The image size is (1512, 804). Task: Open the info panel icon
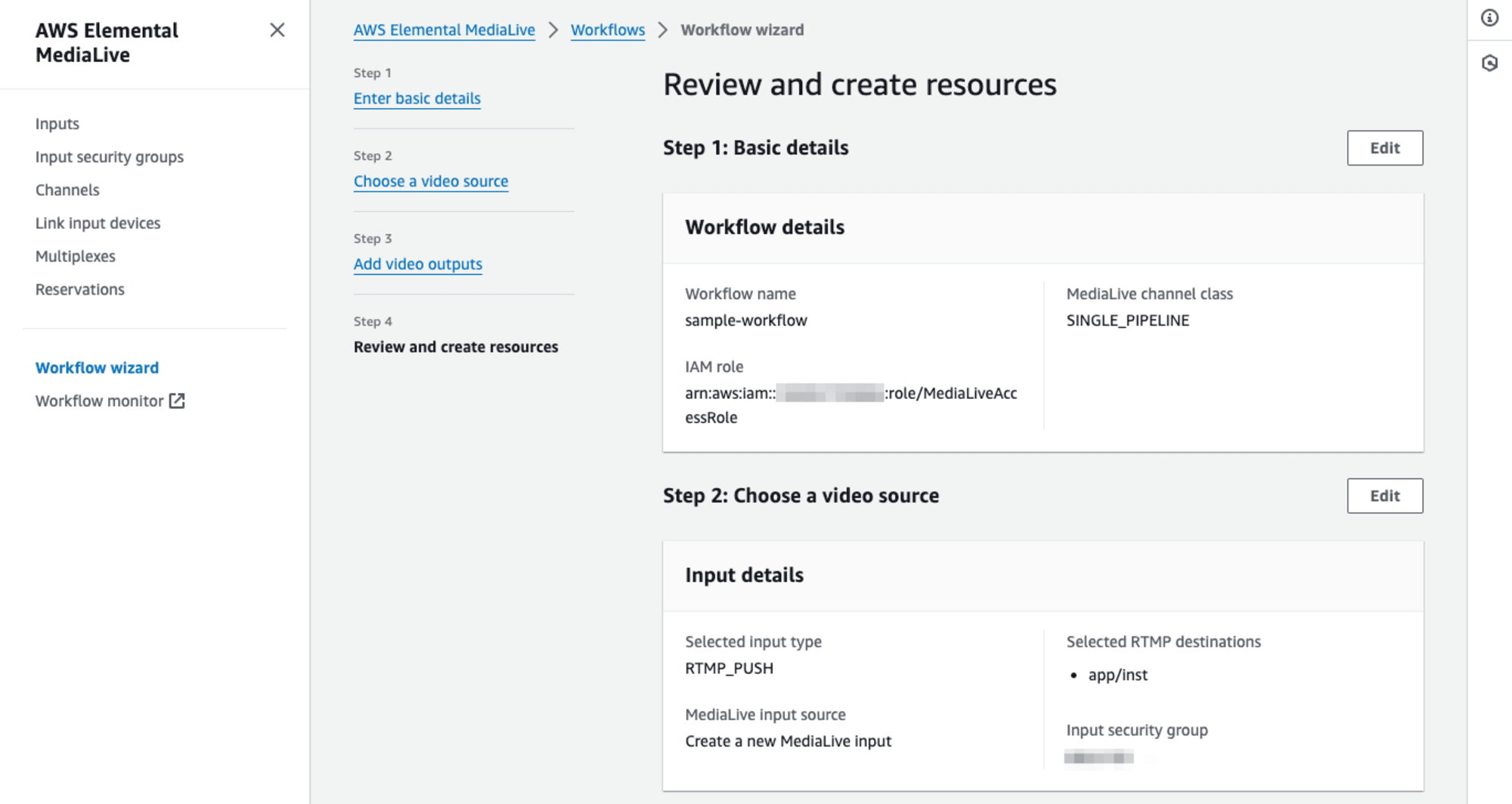pos(1489,17)
